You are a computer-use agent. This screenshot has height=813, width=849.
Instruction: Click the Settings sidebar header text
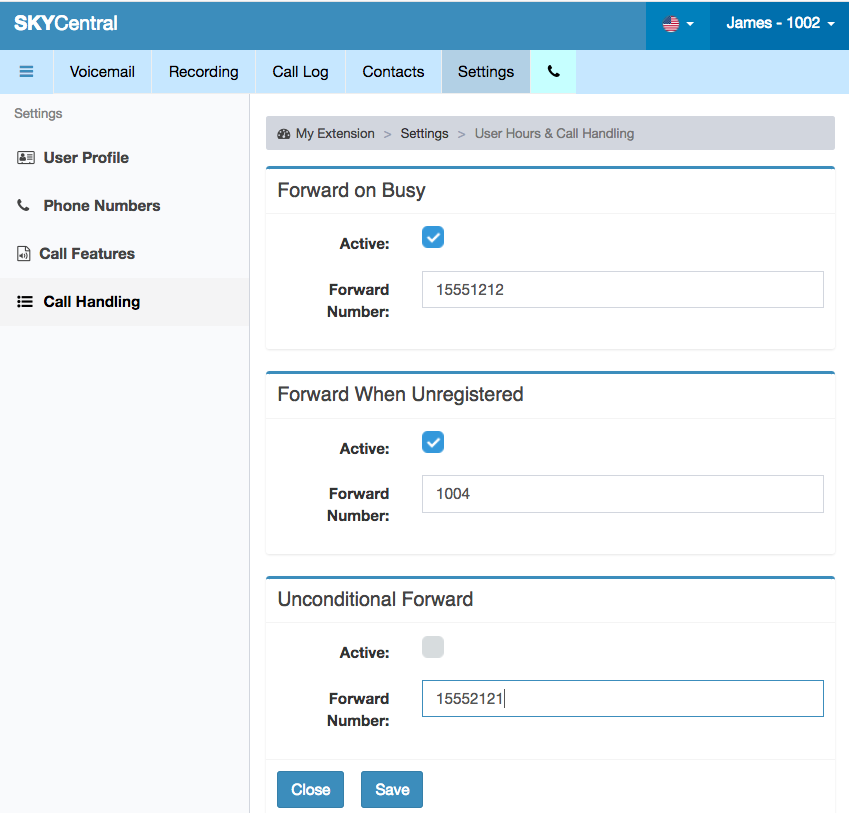[38, 113]
